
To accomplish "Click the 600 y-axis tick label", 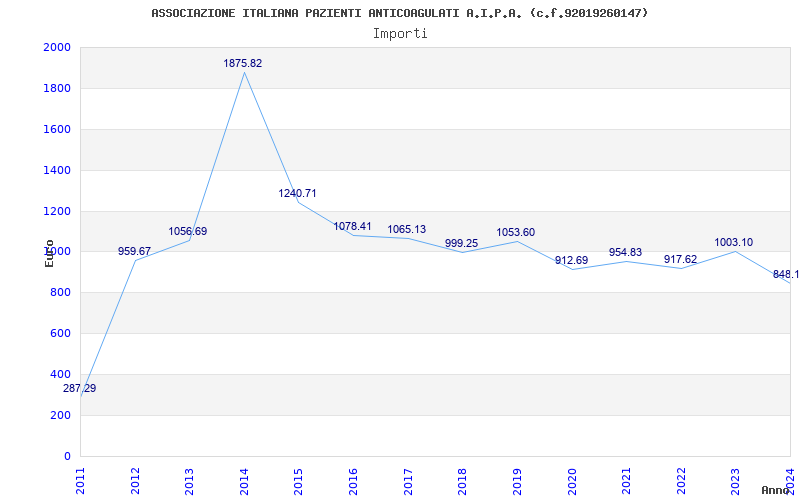I will 60,333.
